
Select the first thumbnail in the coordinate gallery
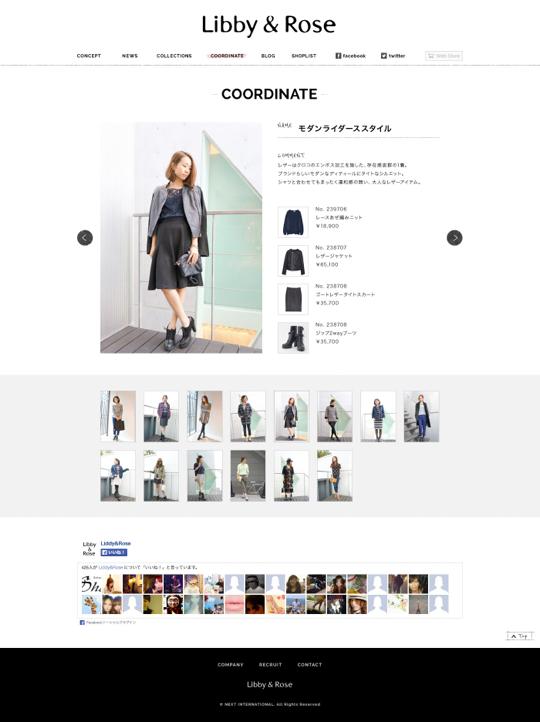tap(118, 416)
